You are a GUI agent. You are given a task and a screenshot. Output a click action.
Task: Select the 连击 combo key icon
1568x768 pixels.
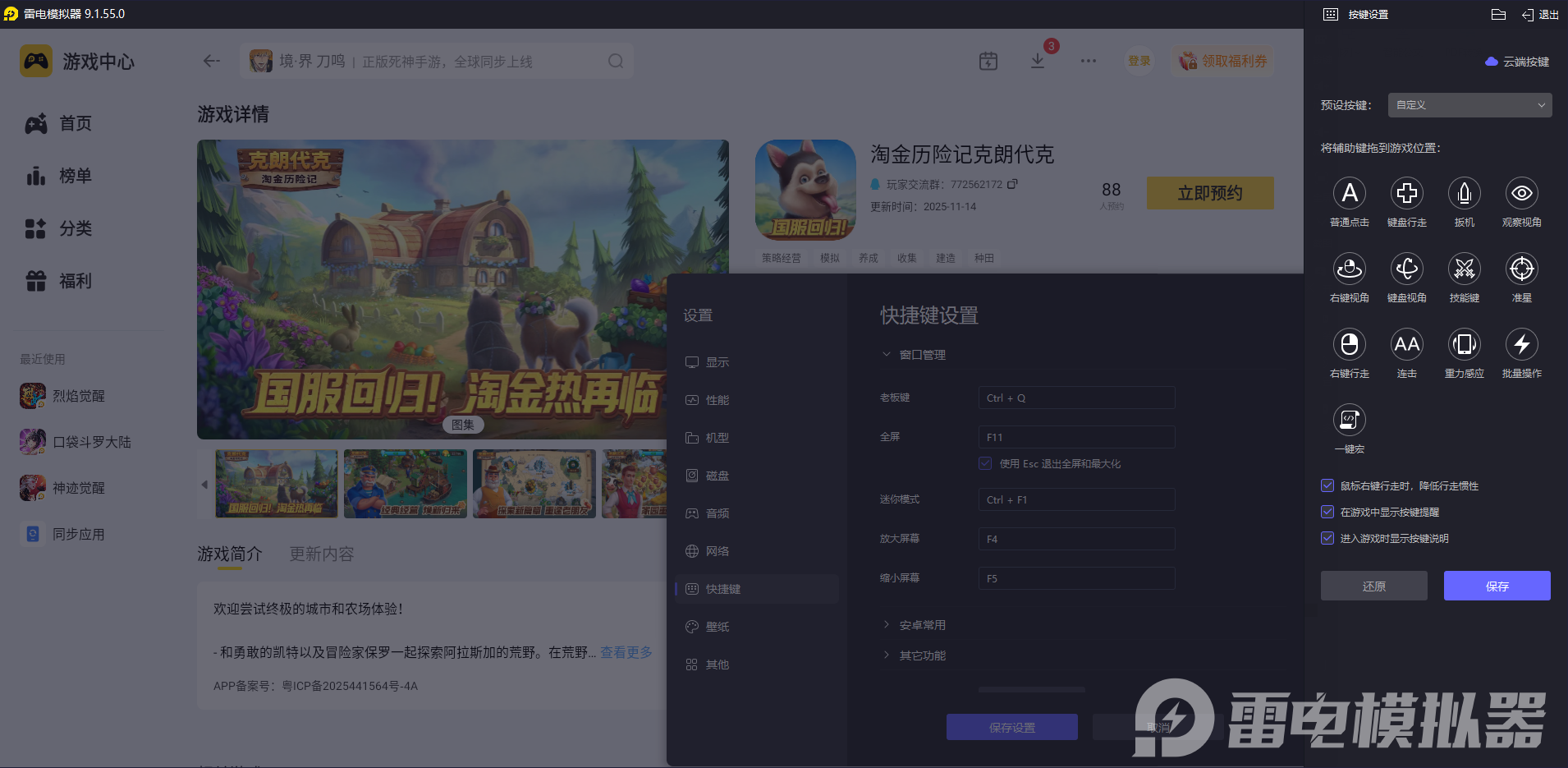[1406, 346]
